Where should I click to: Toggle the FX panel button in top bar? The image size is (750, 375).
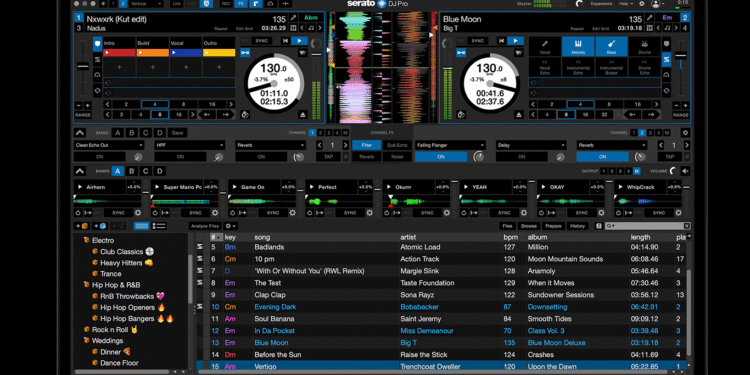point(241,4)
